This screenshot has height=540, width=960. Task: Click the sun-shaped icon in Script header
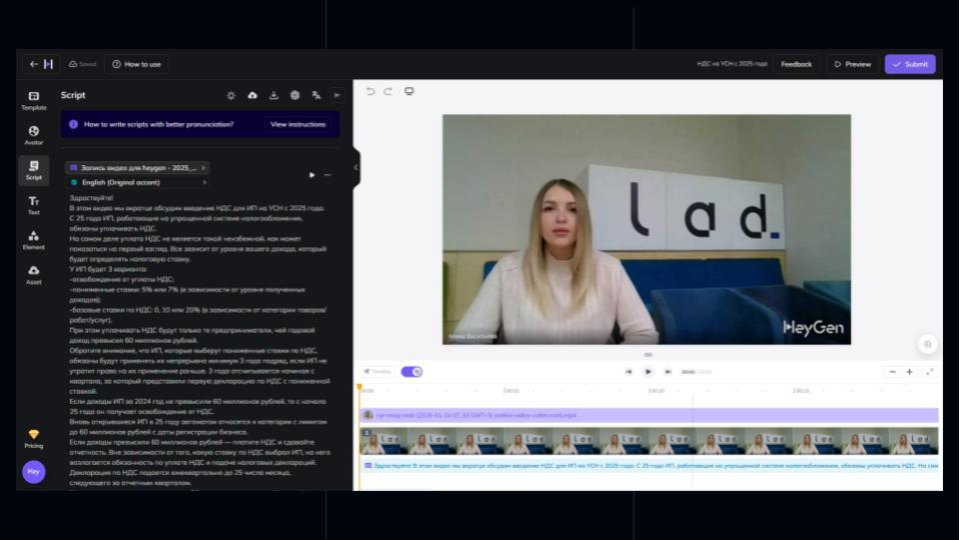[x=231, y=95]
